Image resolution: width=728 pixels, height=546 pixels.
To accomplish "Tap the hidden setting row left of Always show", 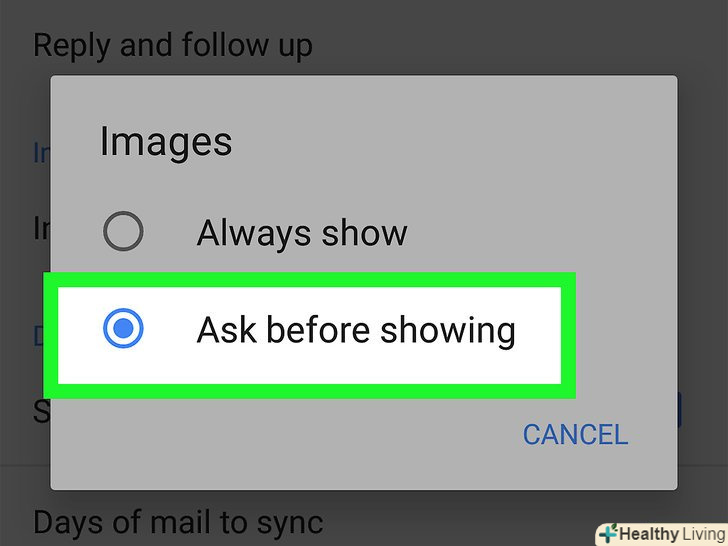I will 41,228.
